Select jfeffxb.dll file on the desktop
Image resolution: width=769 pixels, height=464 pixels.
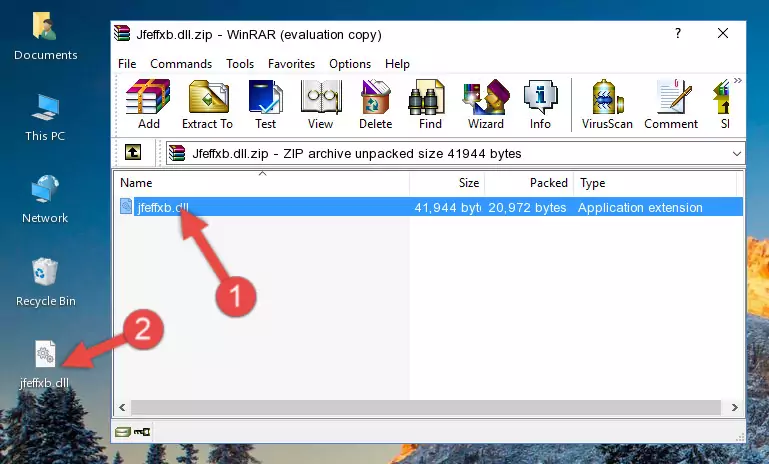click(x=45, y=365)
